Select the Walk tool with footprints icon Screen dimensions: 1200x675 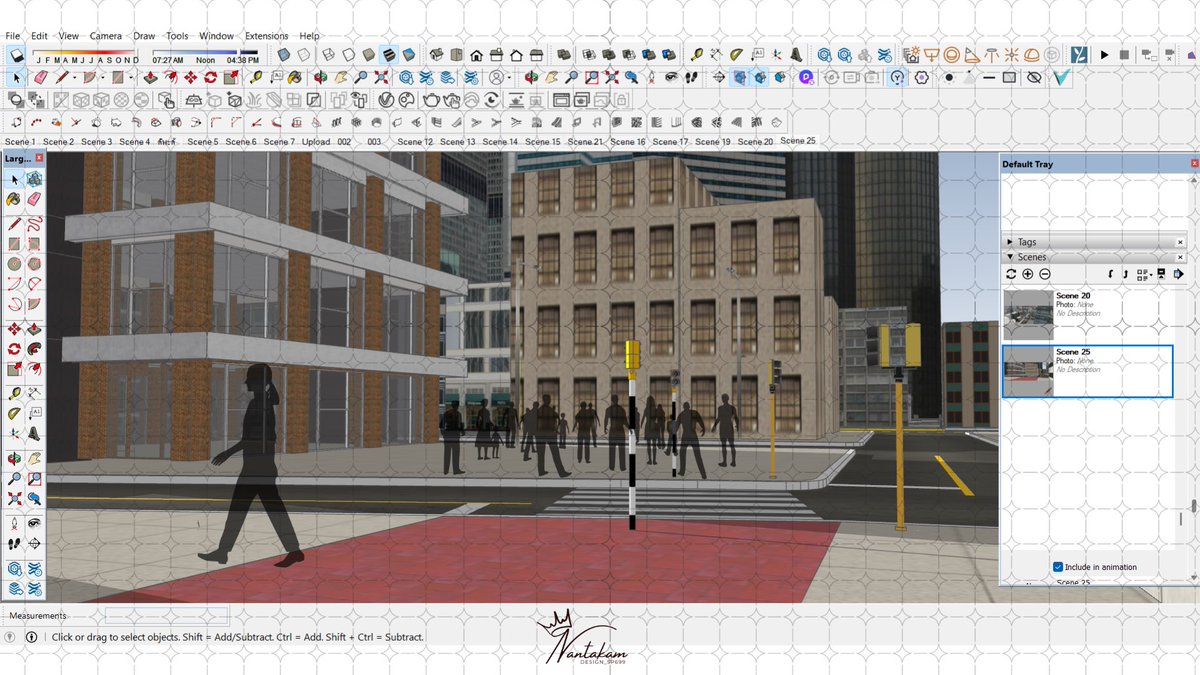(x=13, y=543)
